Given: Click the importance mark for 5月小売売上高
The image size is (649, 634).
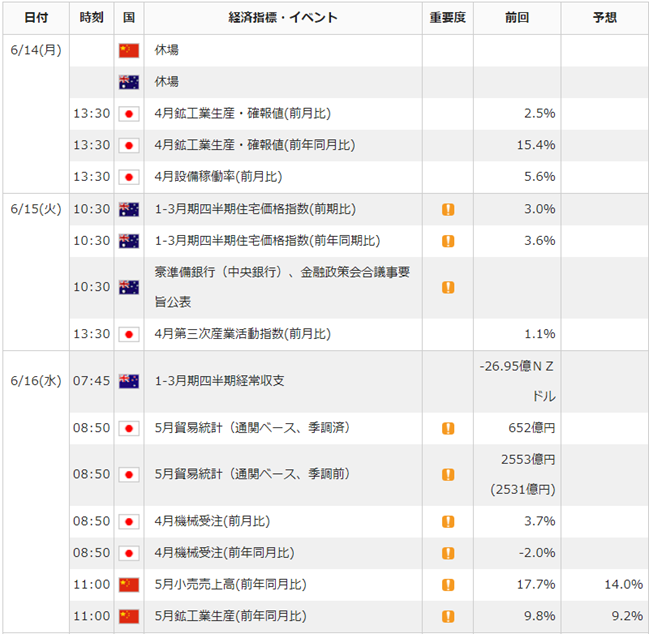Looking at the screenshot, I should click(x=448, y=585).
